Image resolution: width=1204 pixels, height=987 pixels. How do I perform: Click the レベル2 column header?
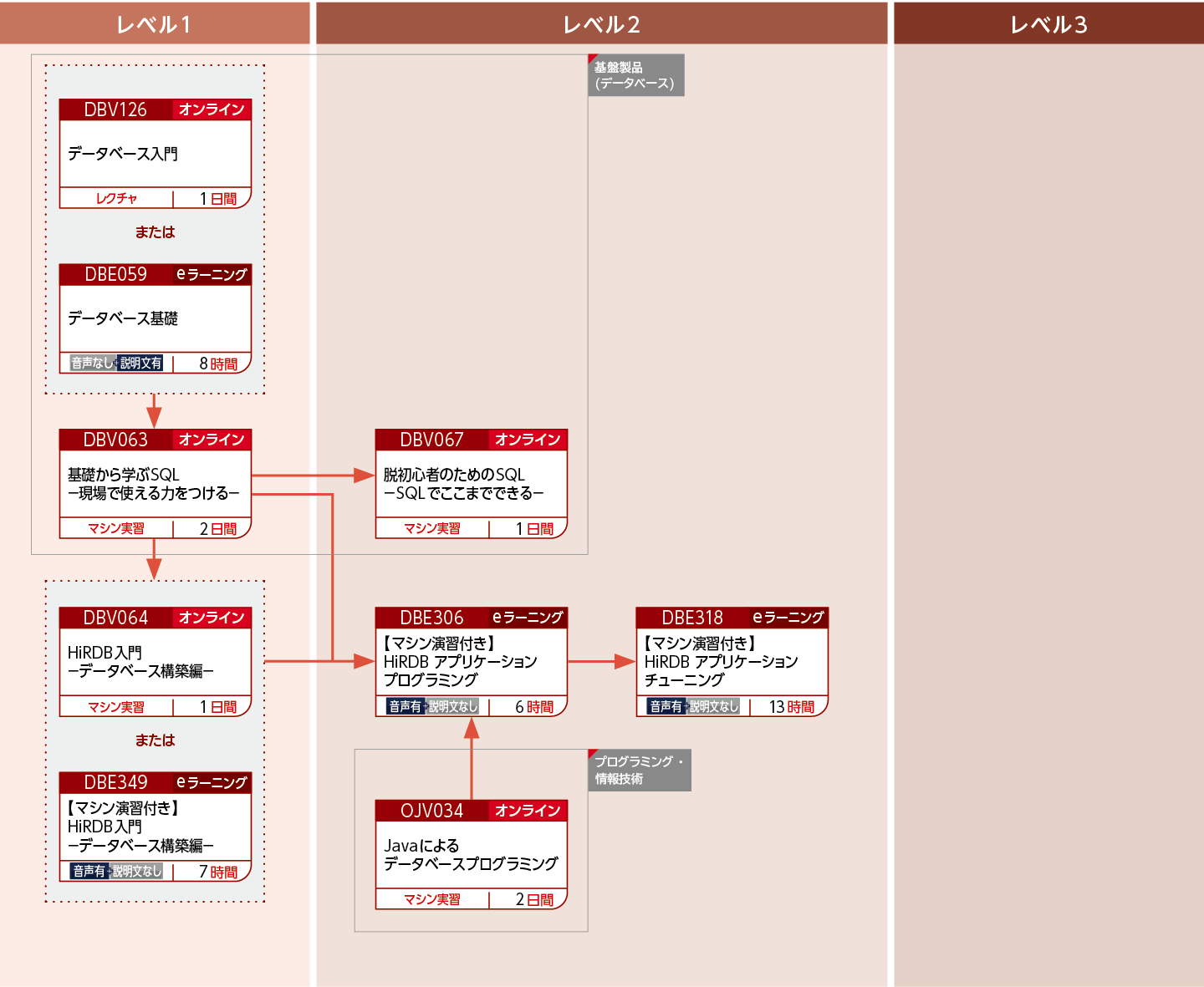[602, 23]
